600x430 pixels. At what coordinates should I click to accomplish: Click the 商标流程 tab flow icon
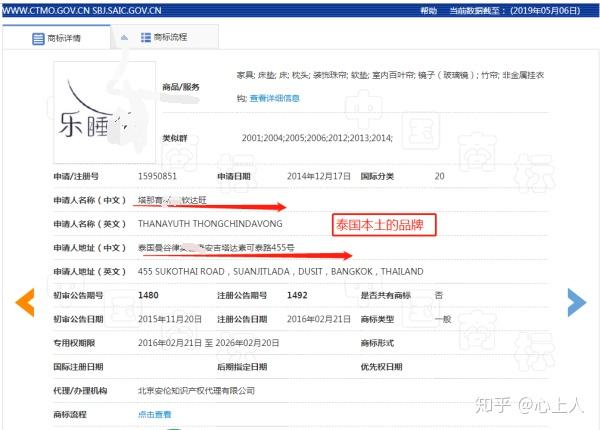(x=146, y=37)
